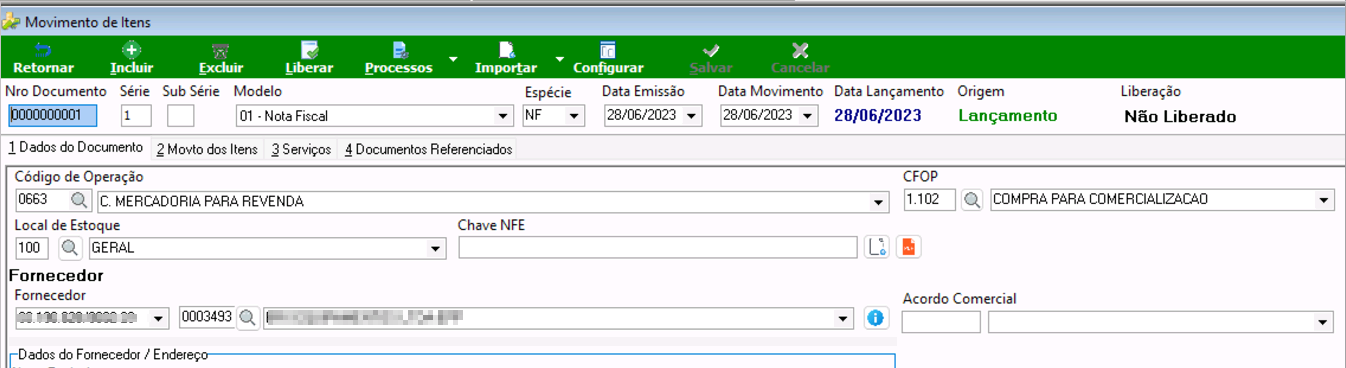
Task: Switch to the Serviços tab
Action: pos(301,149)
